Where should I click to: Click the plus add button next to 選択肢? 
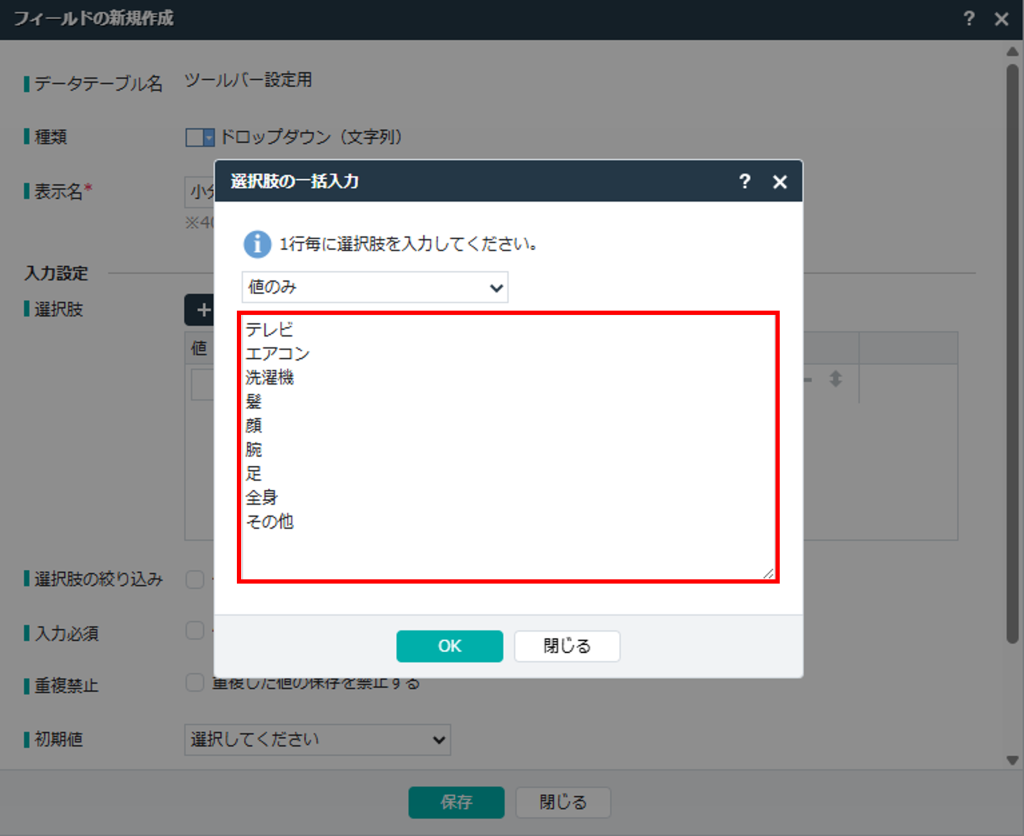click(x=202, y=310)
